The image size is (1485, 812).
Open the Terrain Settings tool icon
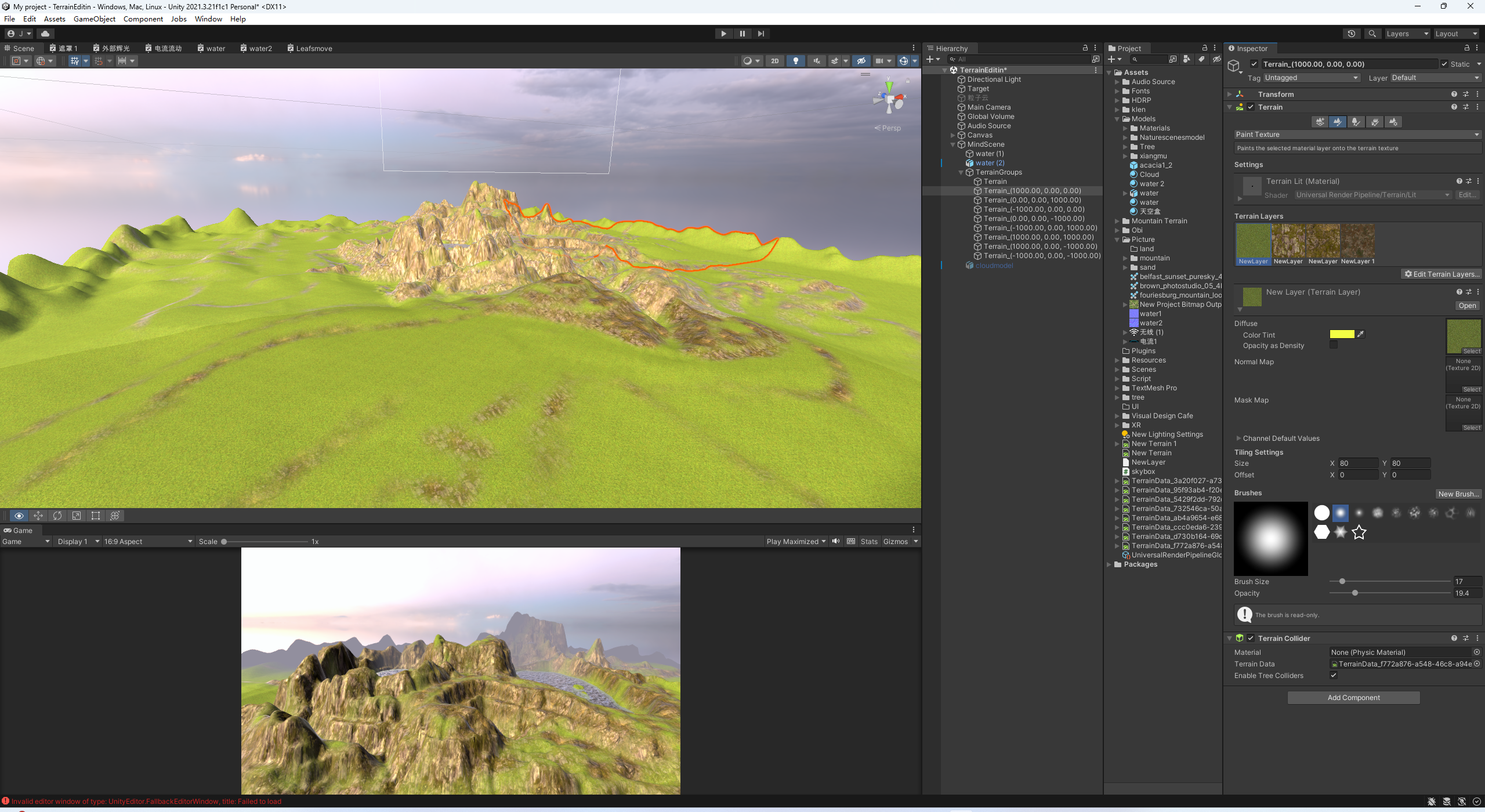tap(1393, 122)
